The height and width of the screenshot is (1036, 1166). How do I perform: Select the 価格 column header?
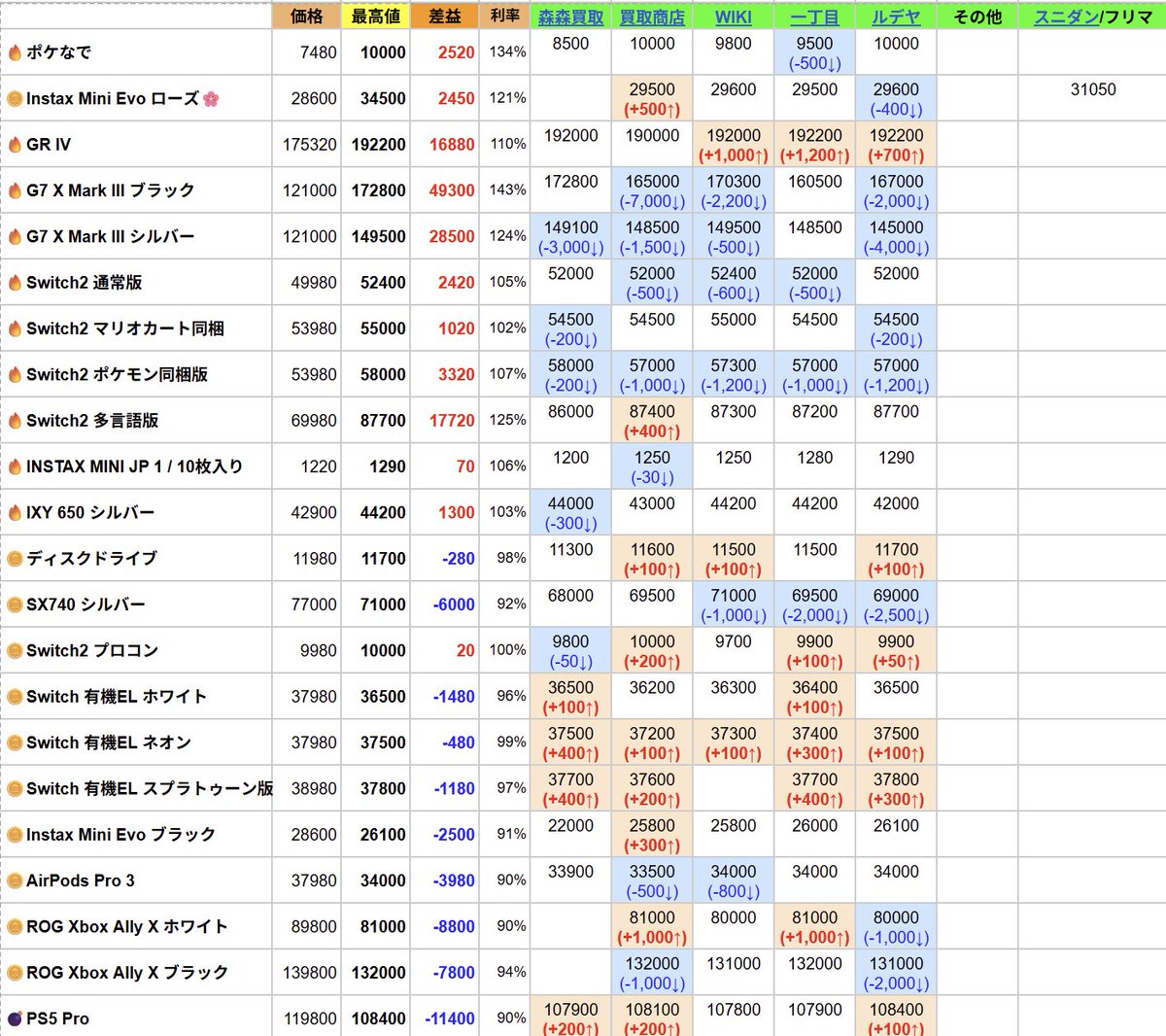click(x=307, y=16)
